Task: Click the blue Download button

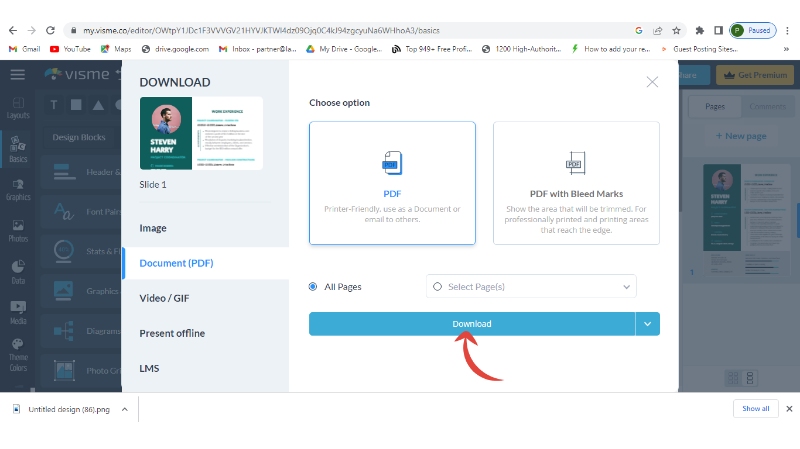Action: pos(471,324)
